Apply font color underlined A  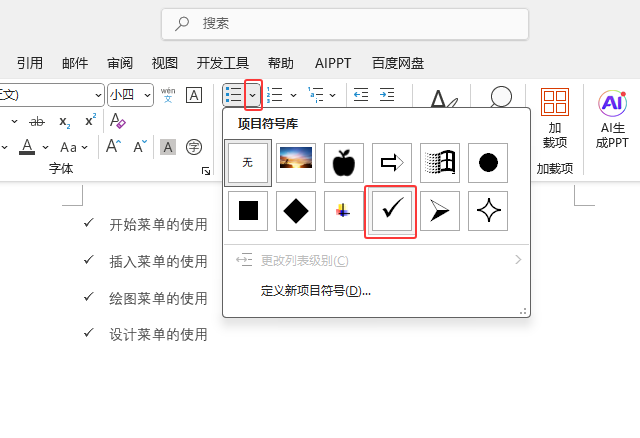[27, 147]
